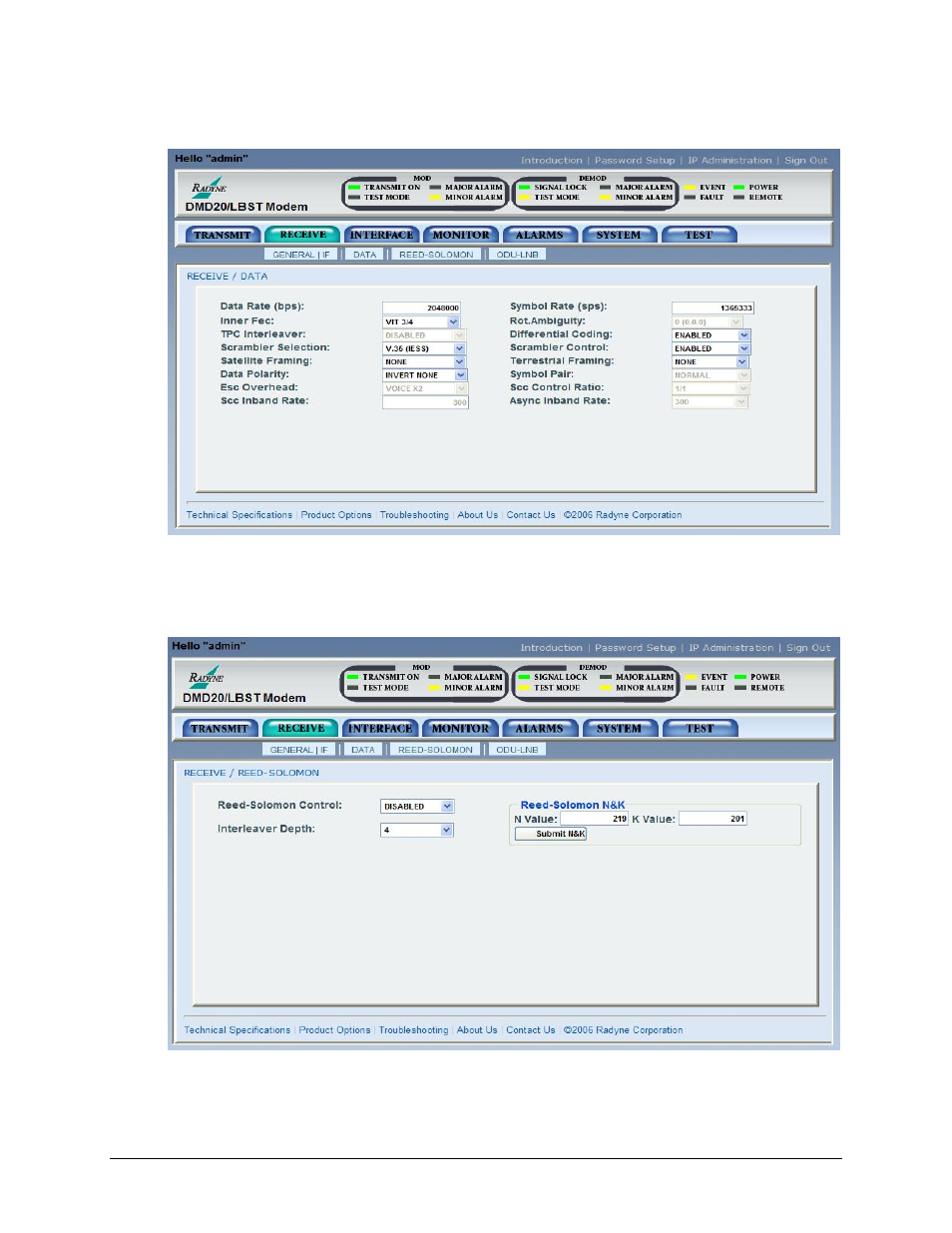Image resolution: width=952 pixels, height=1233 pixels.
Task: Click the Remote status indicator in bottom panel
Action: click(740, 688)
